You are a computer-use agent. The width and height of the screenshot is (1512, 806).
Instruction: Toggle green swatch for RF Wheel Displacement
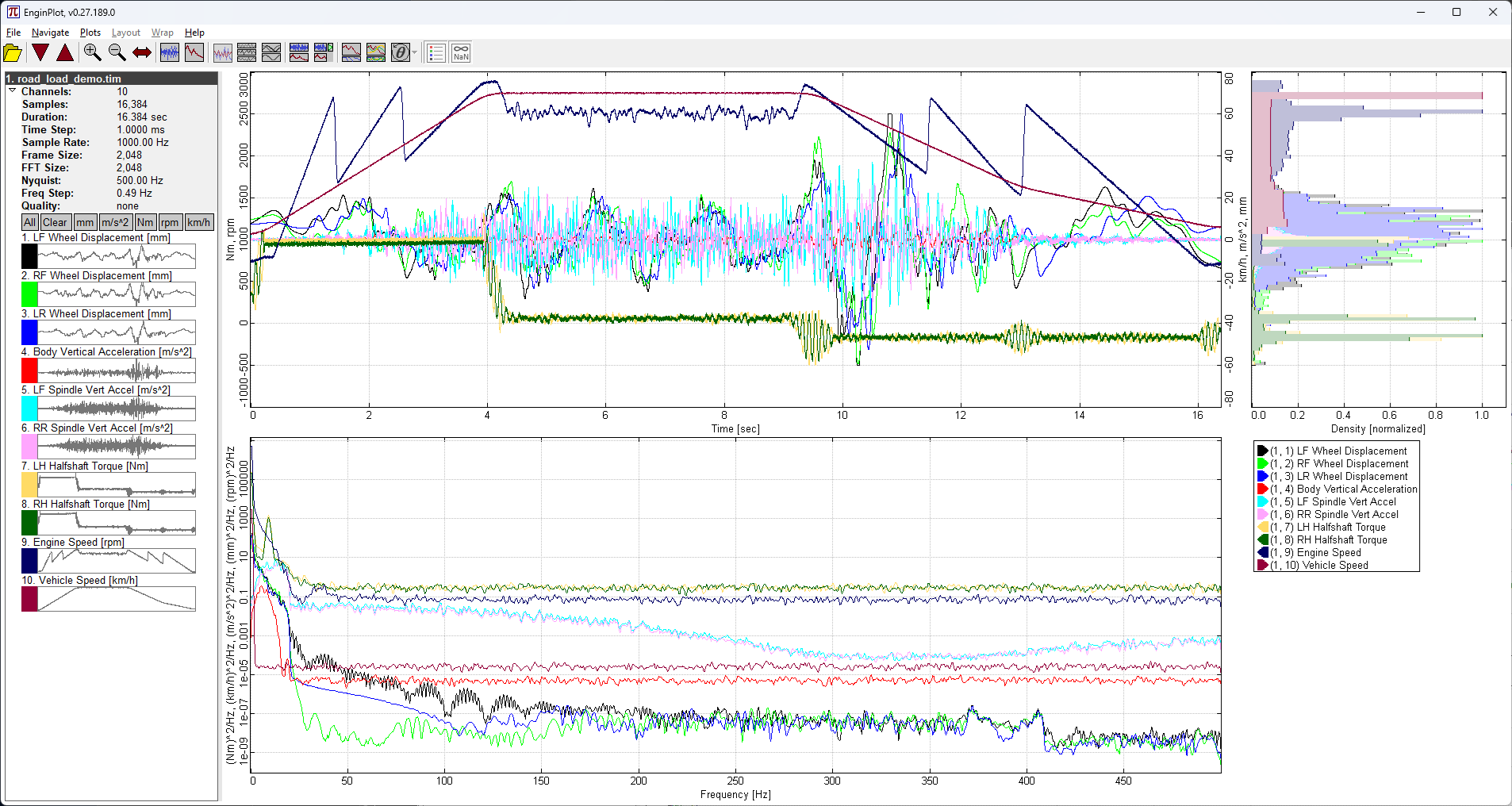tap(29, 294)
